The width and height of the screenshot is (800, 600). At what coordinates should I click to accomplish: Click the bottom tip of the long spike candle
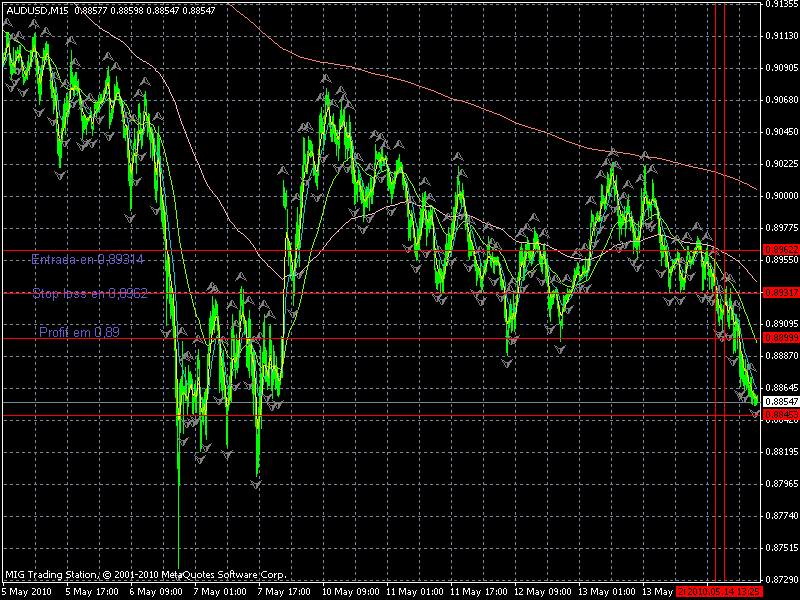click(x=179, y=566)
